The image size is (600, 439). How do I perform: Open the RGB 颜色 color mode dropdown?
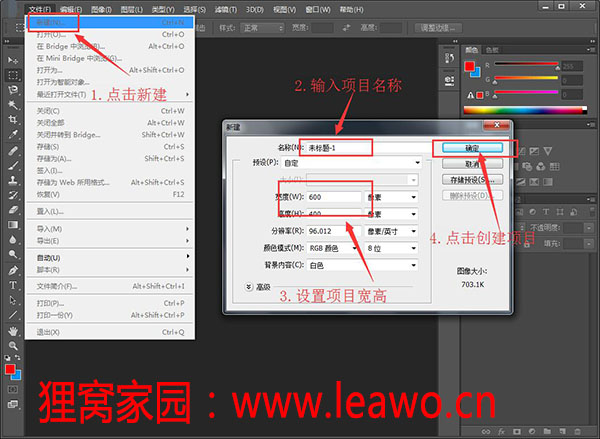333,248
